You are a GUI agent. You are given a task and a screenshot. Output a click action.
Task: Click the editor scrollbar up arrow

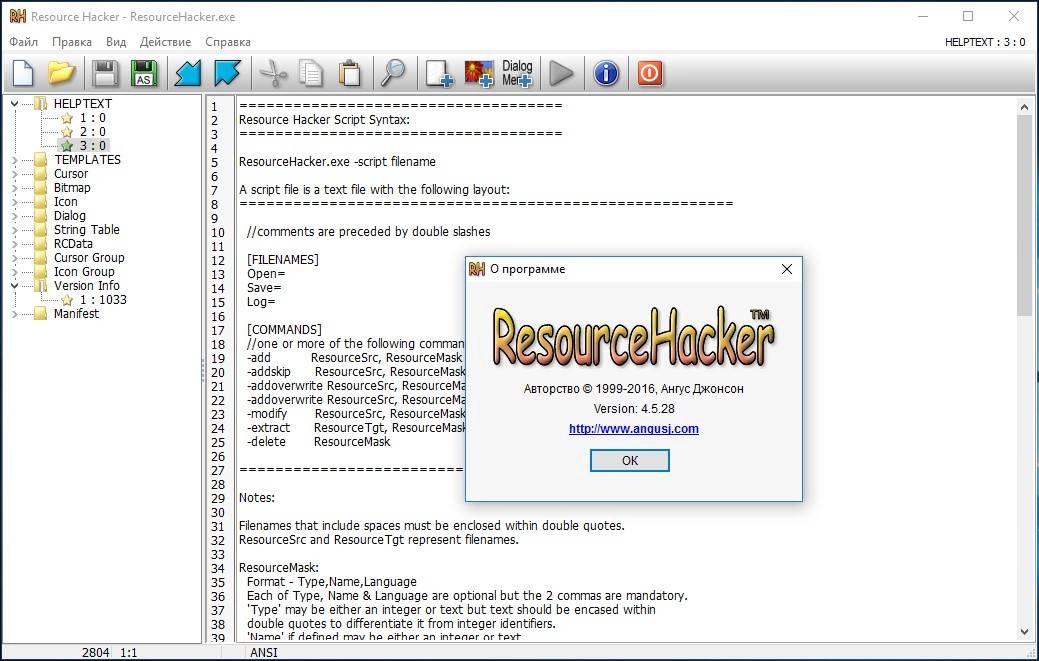point(1024,107)
